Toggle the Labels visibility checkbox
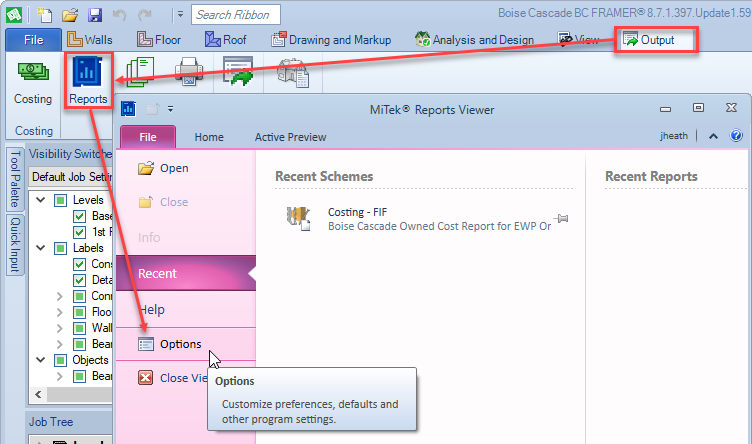752x444 pixels. tap(60, 248)
